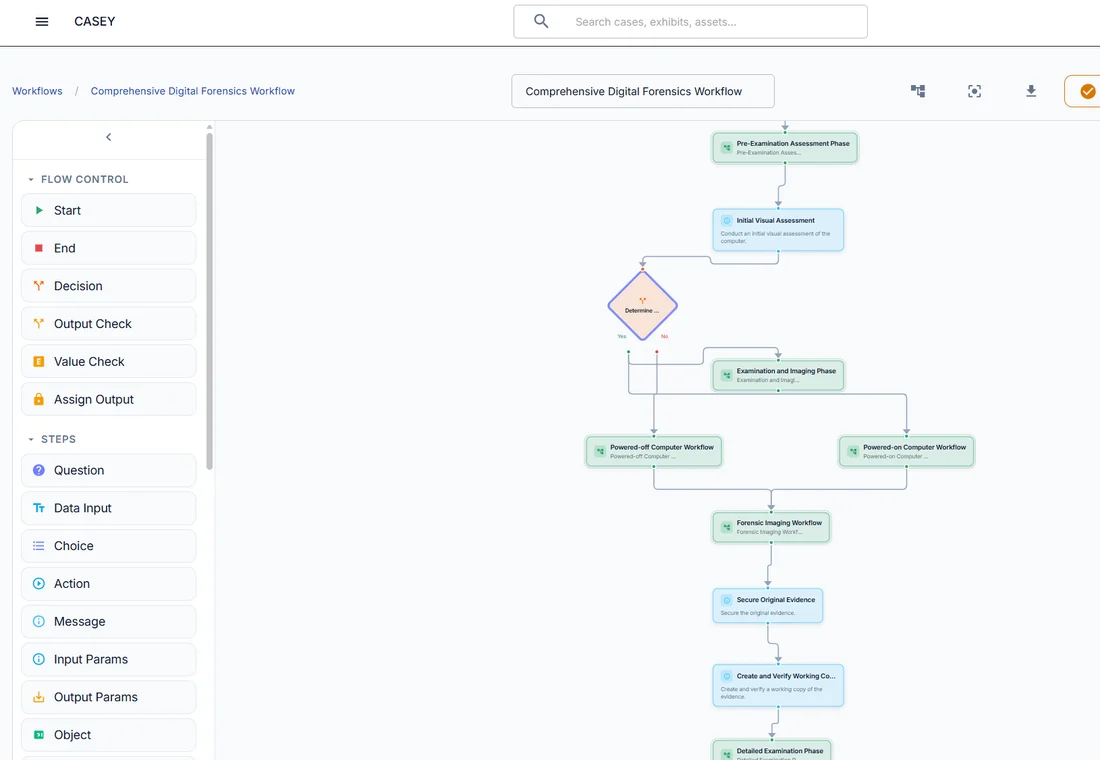Select the End palette item
This screenshot has height=760, width=1100.
point(109,248)
